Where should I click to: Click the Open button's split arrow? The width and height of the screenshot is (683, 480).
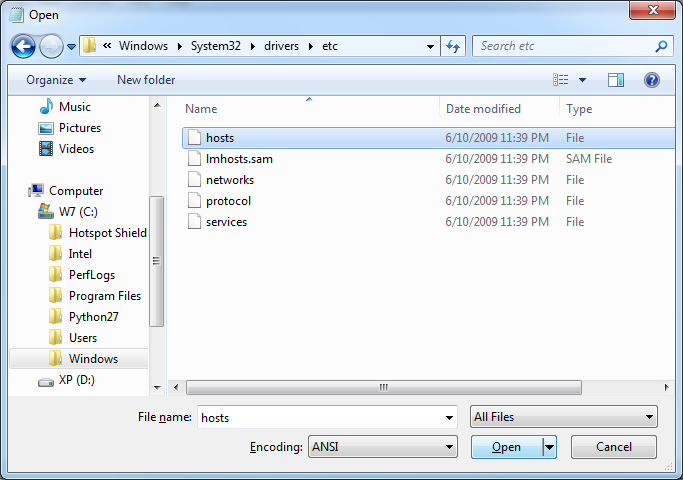click(x=549, y=447)
